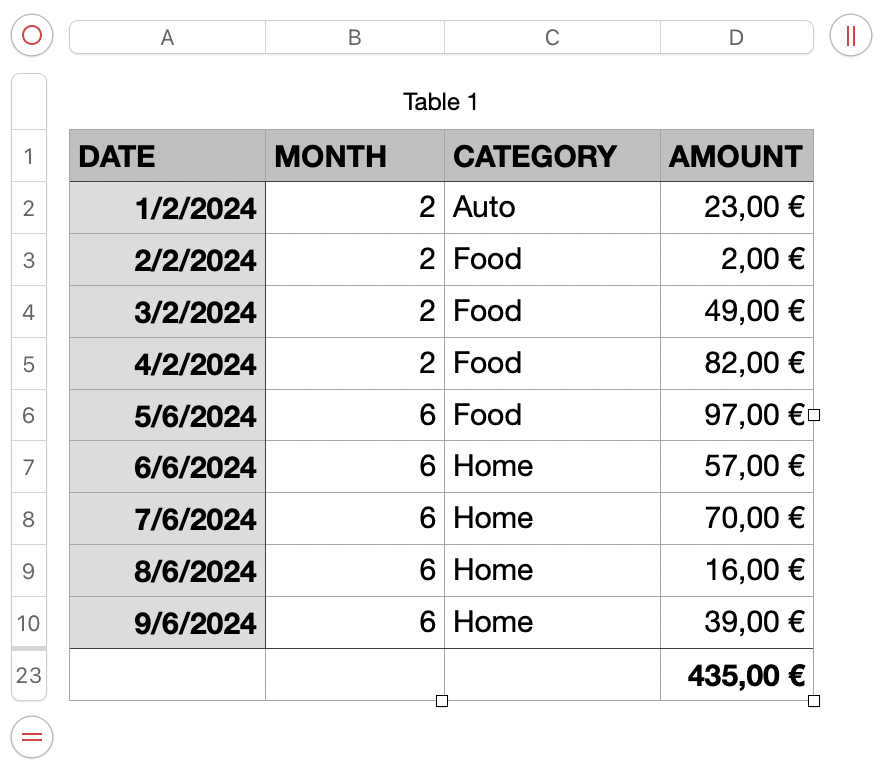This screenshot has height=778, width=890.
Task: Select row 6 header
Action: 28,415
